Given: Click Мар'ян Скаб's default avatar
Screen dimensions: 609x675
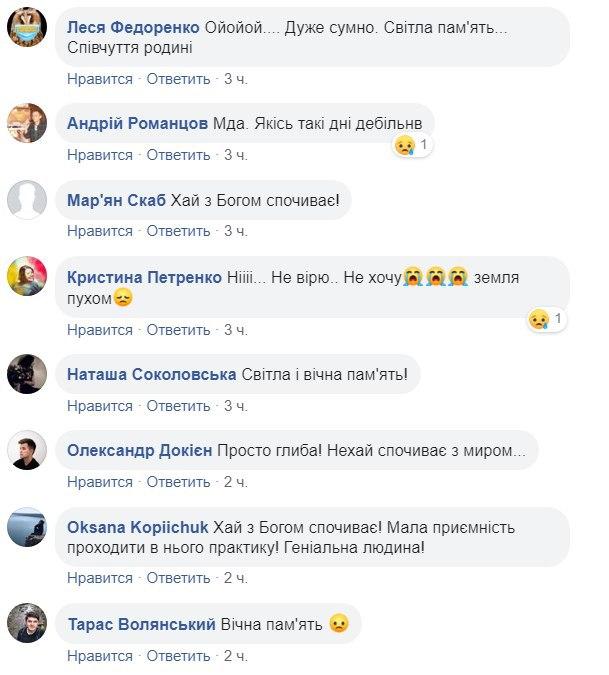Looking at the screenshot, I should [x=28, y=200].
